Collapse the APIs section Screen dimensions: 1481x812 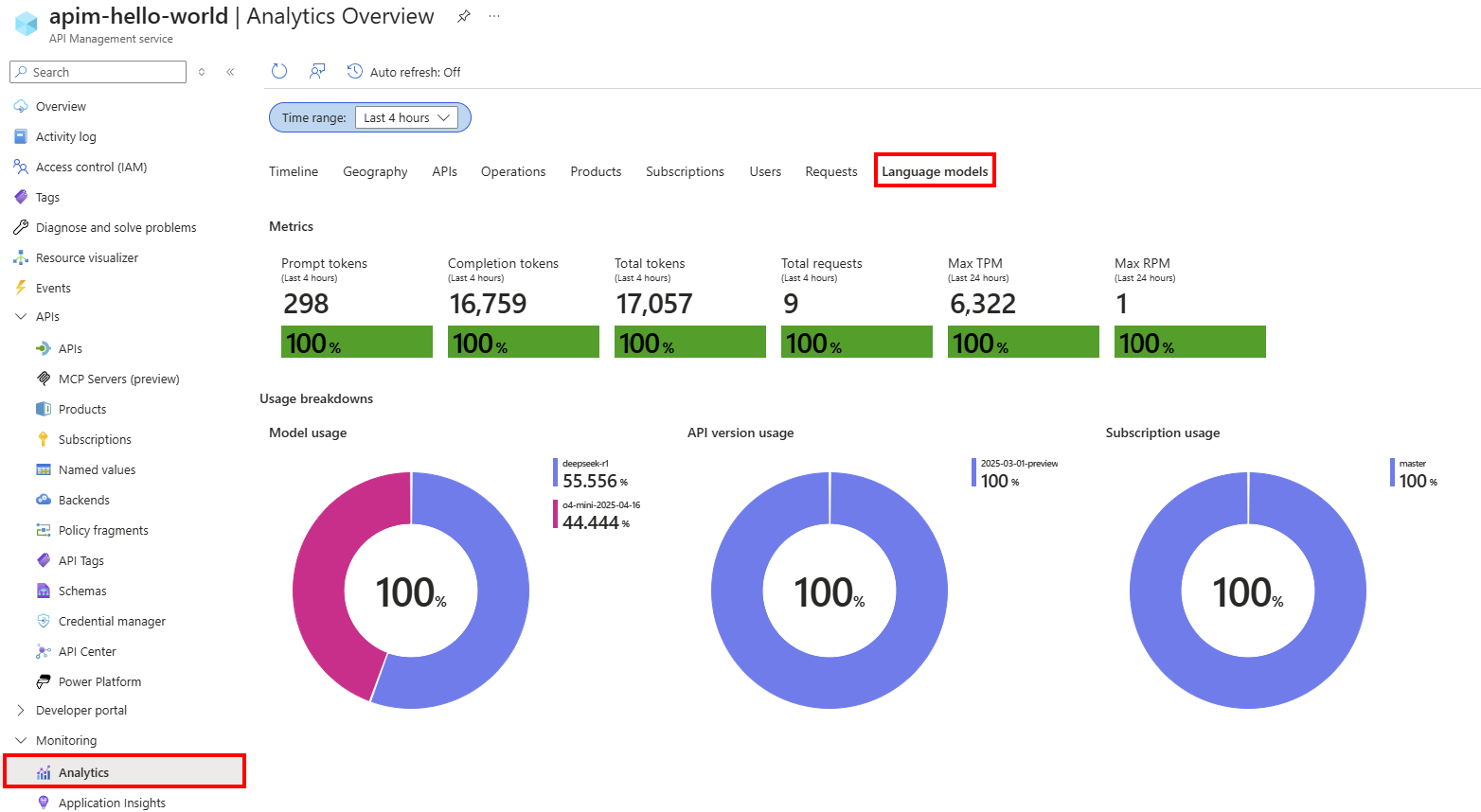click(x=20, y=316)
